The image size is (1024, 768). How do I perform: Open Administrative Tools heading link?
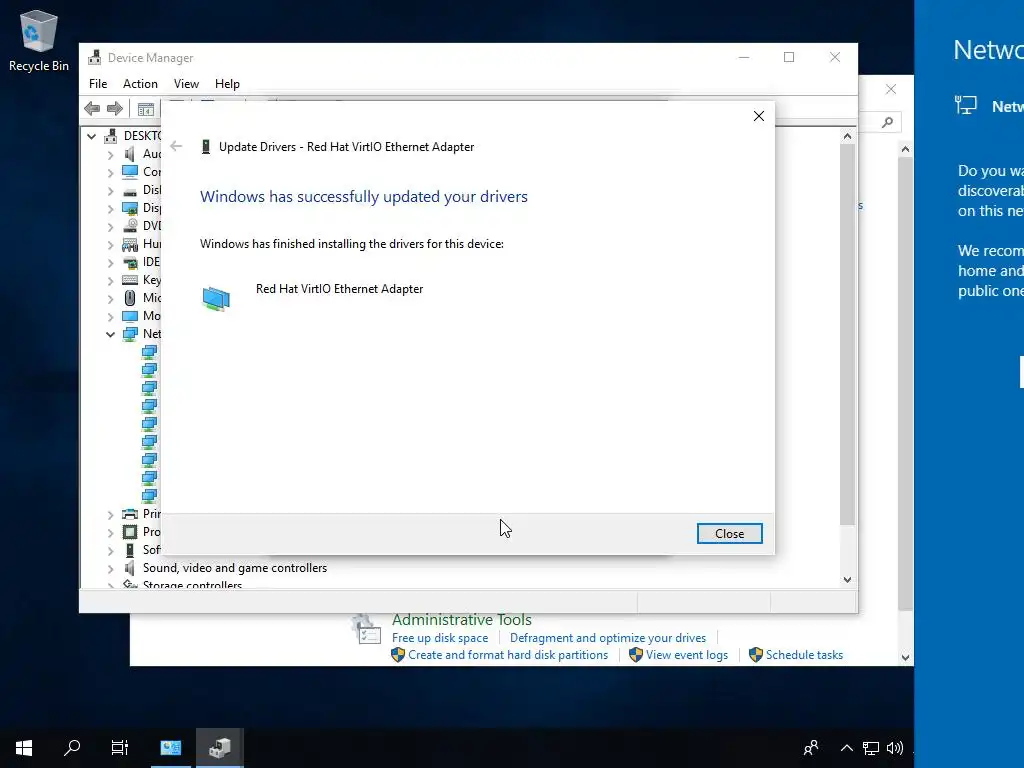(x=461, y=620)
